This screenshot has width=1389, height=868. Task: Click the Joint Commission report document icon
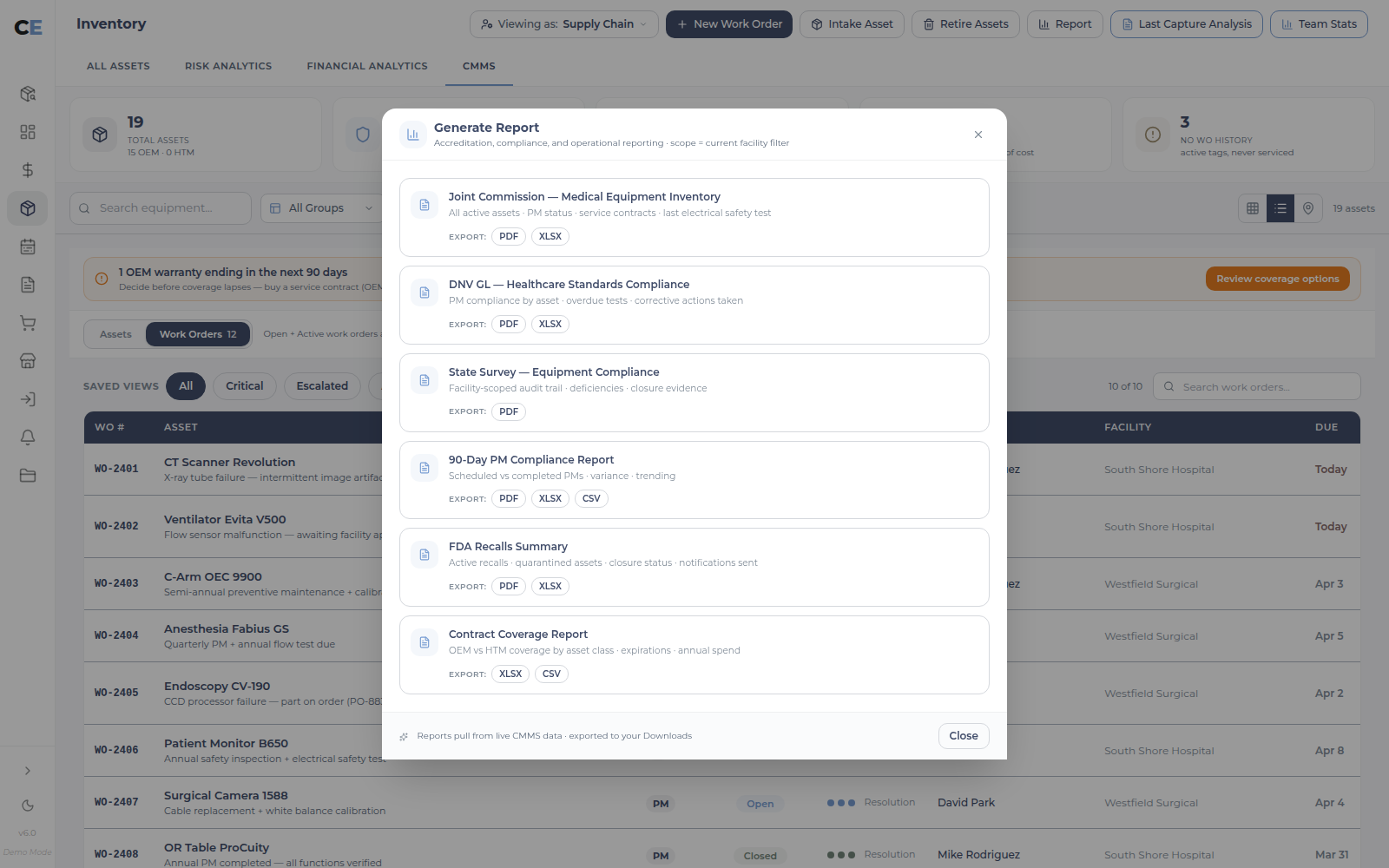[425, 205]
